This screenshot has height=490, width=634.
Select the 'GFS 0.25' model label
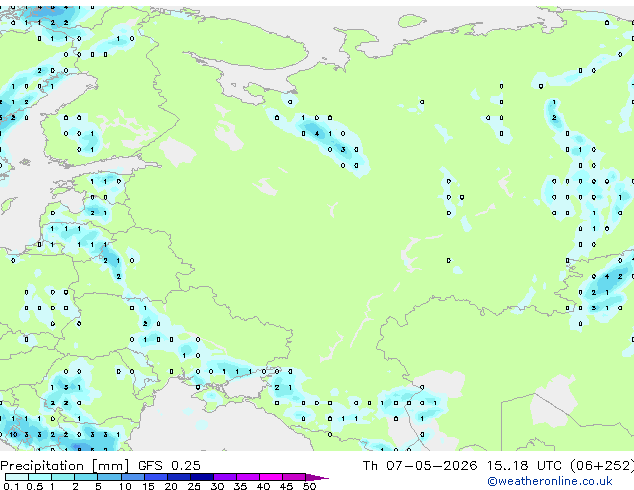(169, 466)
